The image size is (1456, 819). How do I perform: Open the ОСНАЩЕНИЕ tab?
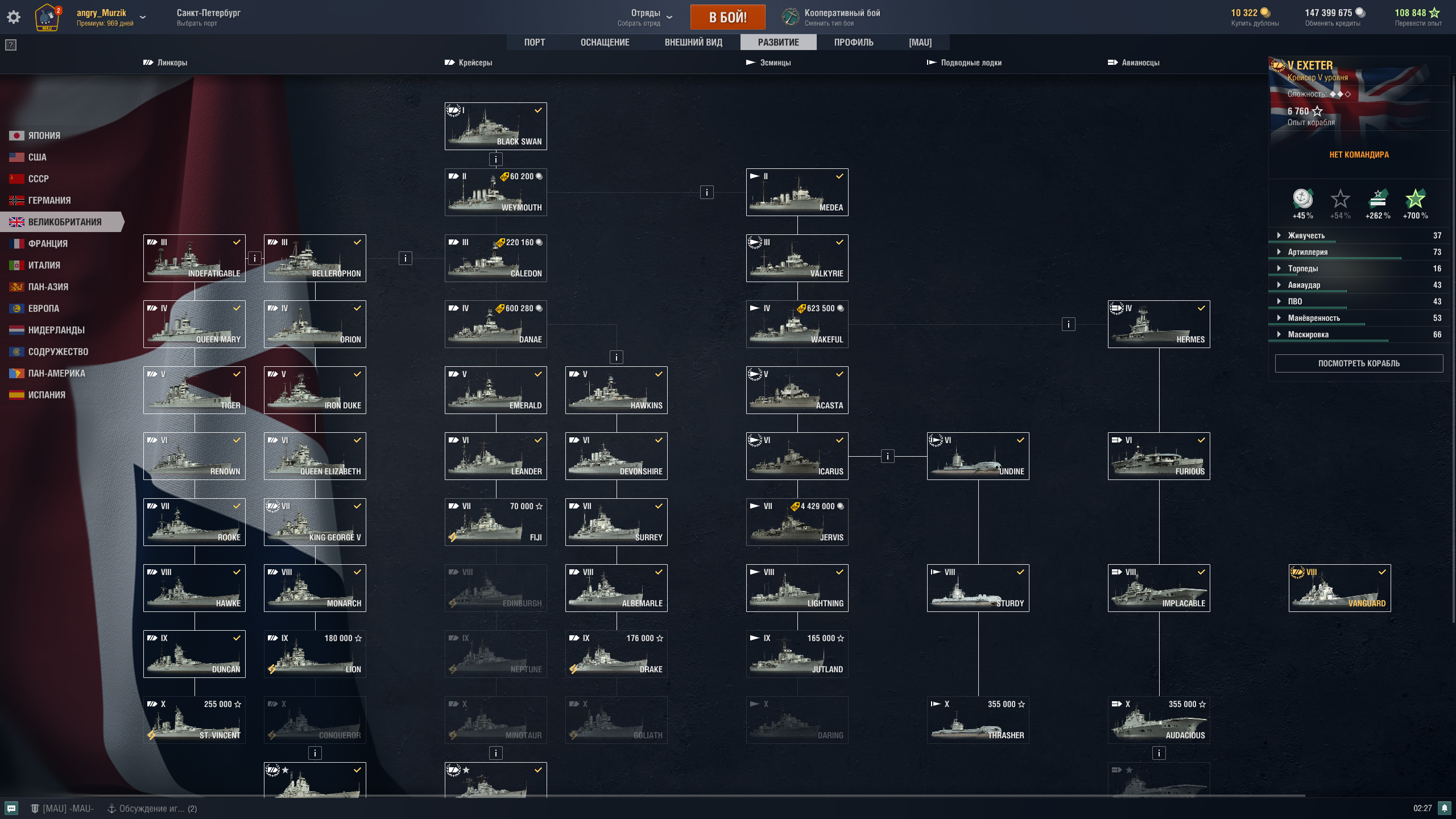[x=605, y=42]
